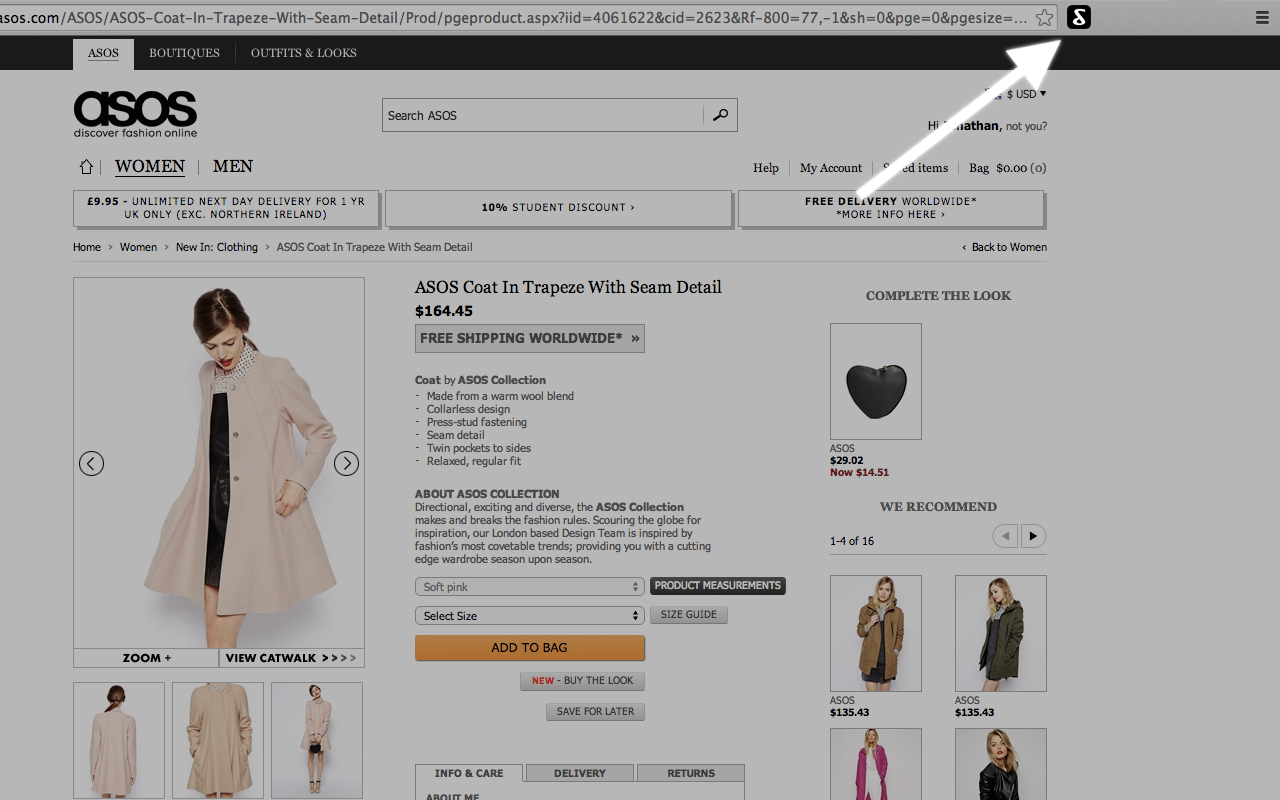Switch to the Boutiques tab

click(184, 53)
